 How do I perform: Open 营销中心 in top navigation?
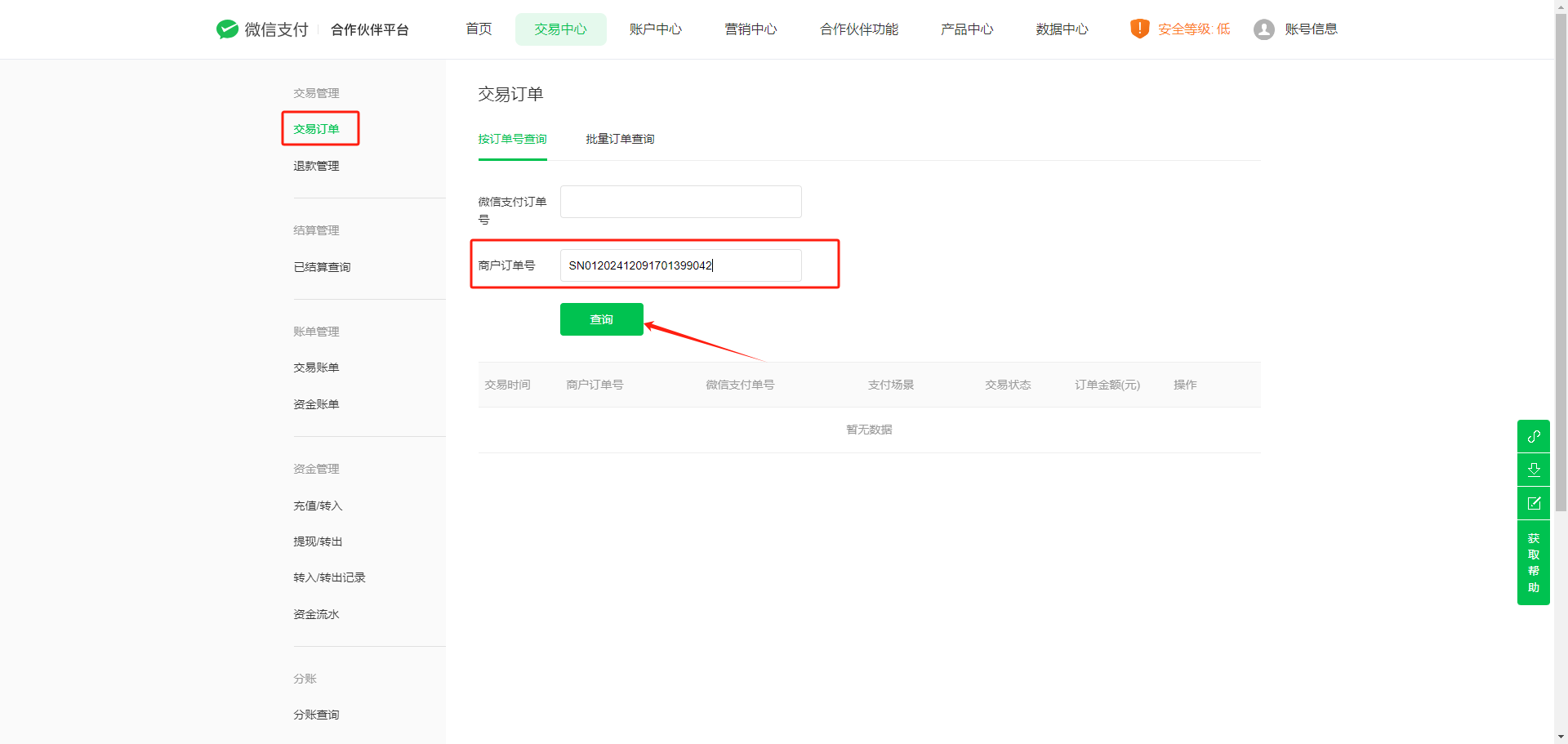pos(751,29)
